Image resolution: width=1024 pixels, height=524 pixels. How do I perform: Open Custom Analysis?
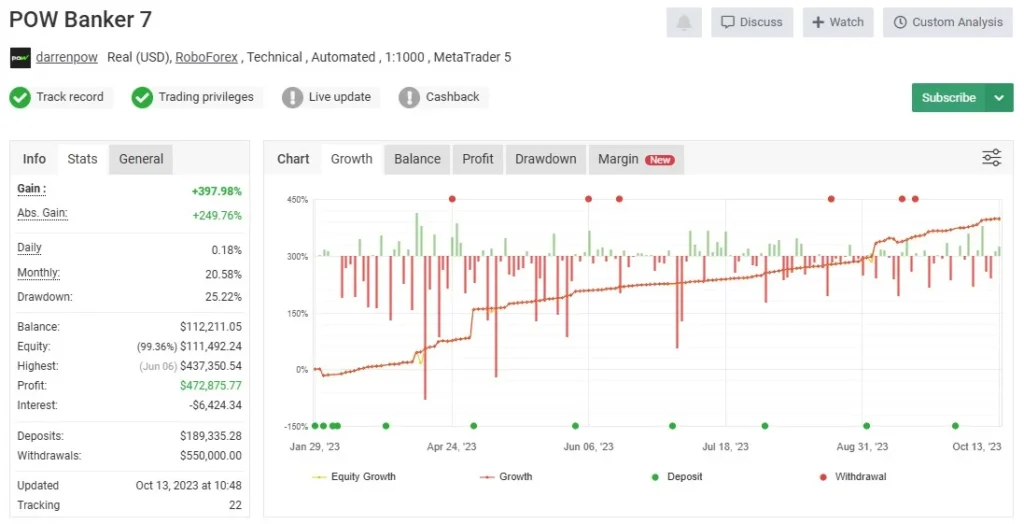948,22
